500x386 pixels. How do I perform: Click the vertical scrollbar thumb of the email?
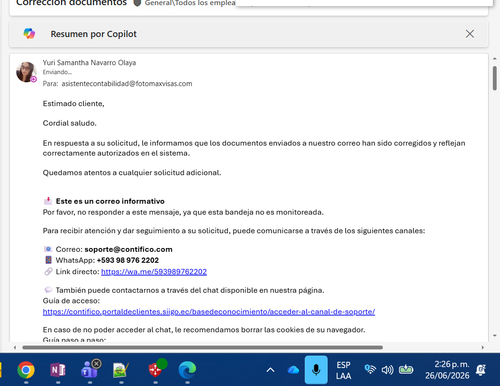click(x=495, y=78)
